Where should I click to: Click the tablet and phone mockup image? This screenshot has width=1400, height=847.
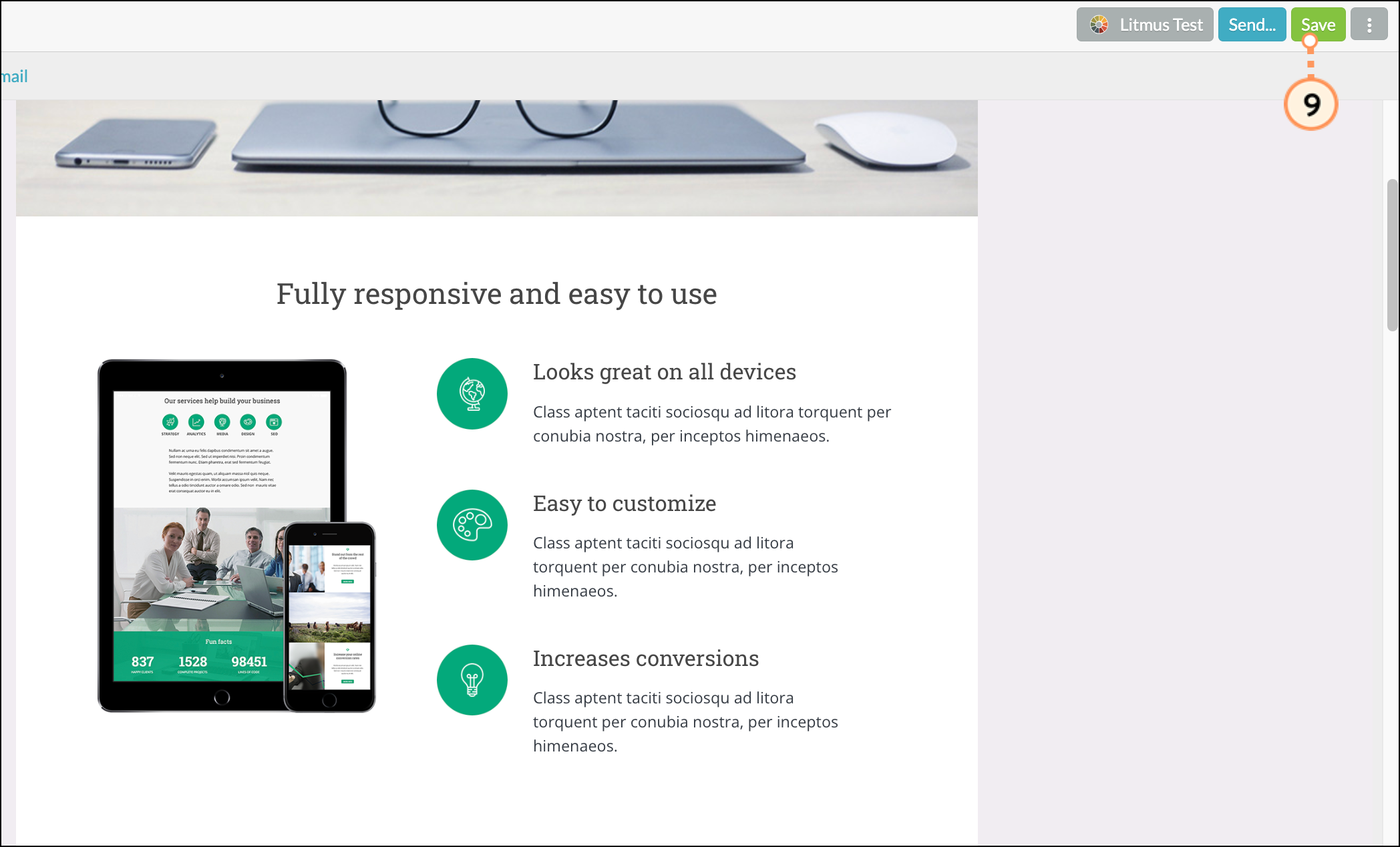click(x=236, y=536)
